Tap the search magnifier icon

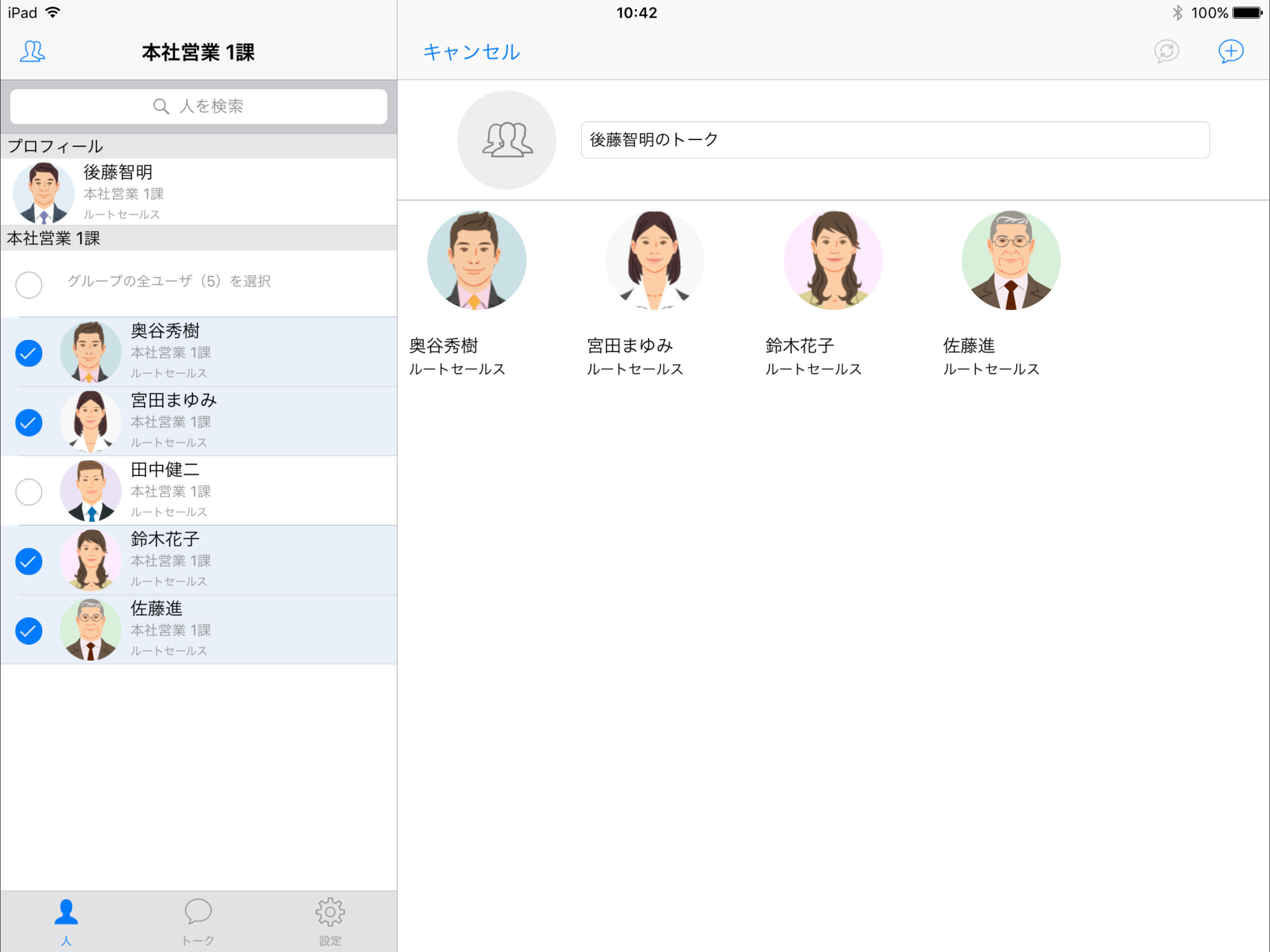(x=161, y=106)
